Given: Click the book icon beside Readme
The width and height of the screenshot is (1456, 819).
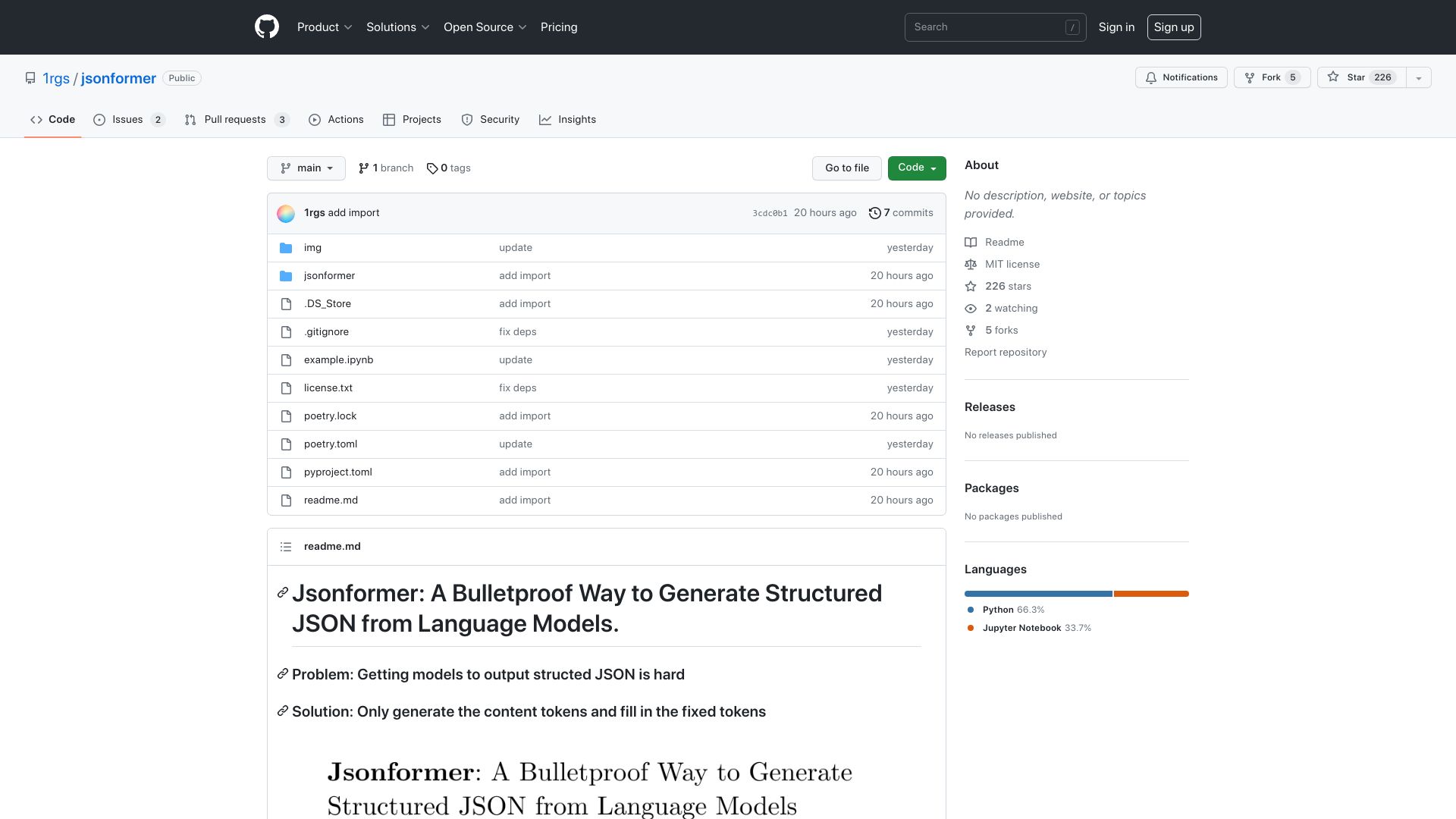Looking at the screenshot, I should pos(971,243).
